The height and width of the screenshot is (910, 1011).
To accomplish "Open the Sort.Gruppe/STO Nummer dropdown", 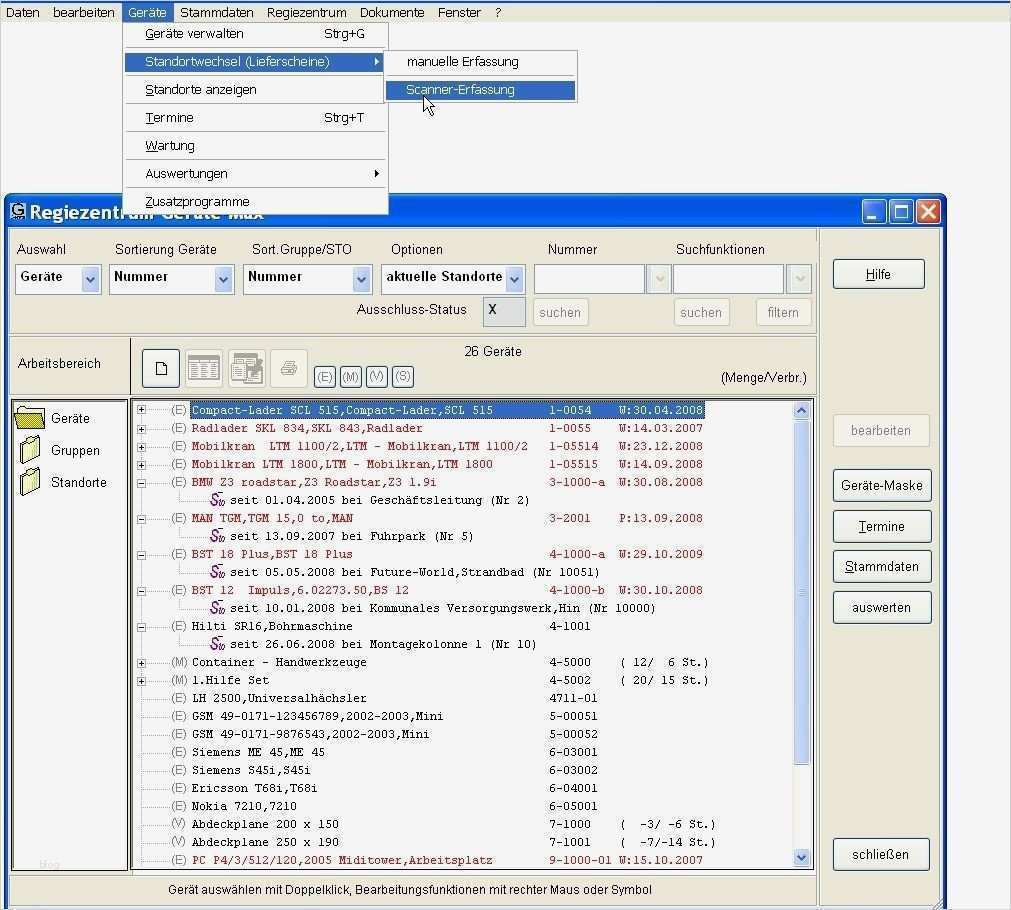I will click(362, 279).
